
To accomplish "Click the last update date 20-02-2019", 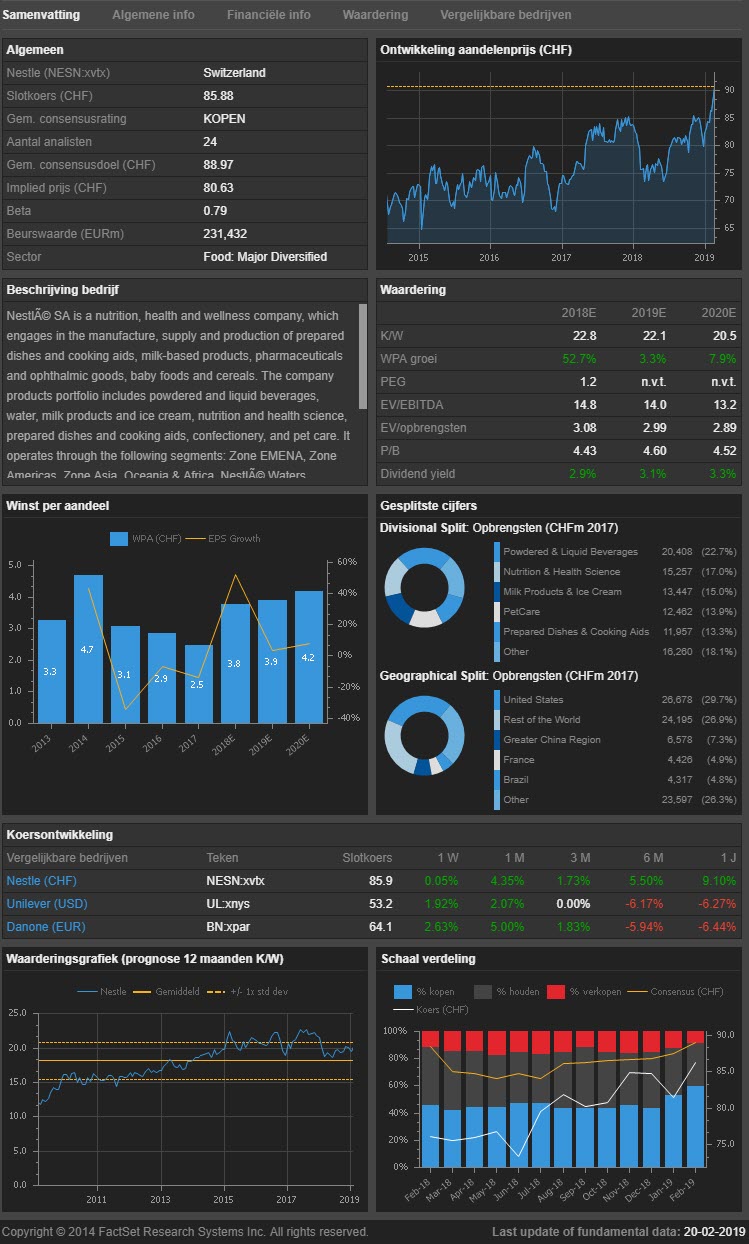I will point(714,1232).
